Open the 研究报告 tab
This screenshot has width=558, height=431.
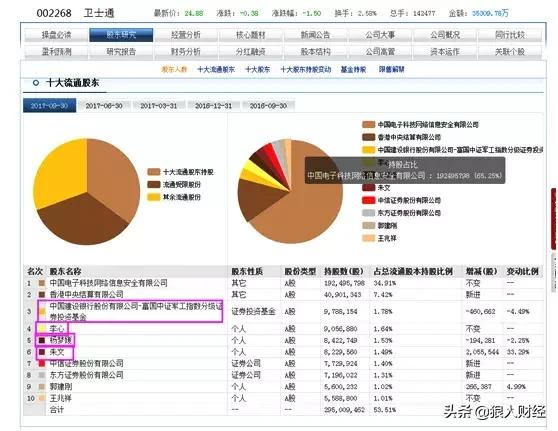121,52
